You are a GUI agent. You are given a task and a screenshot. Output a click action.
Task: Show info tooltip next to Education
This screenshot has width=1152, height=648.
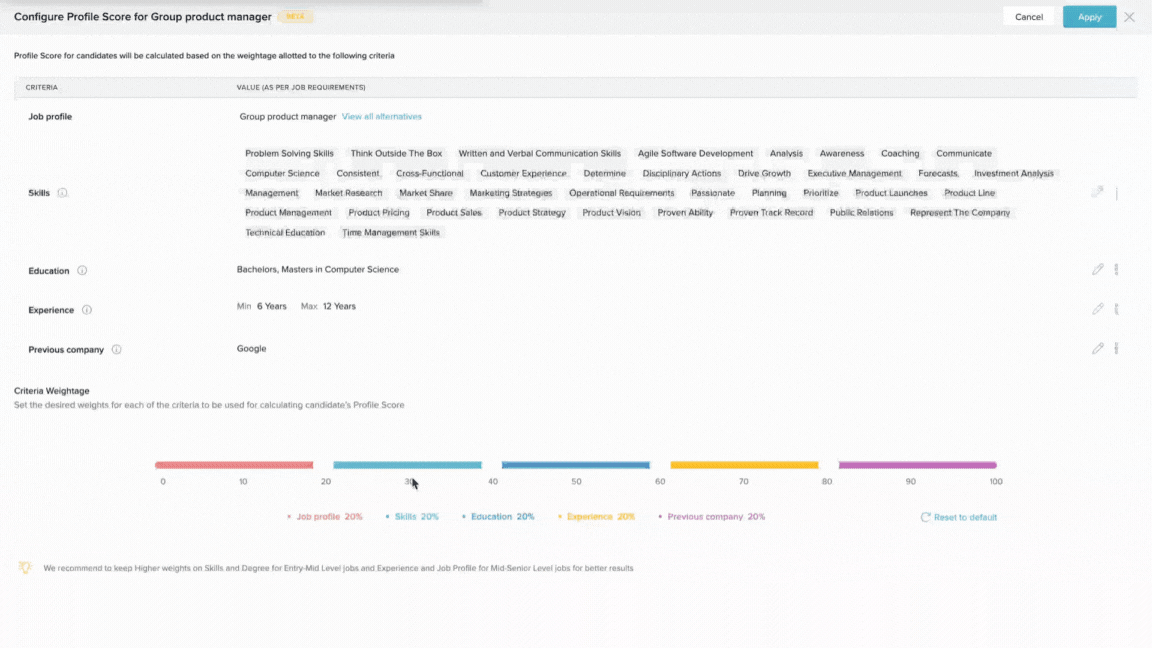(x=82, y=270)
